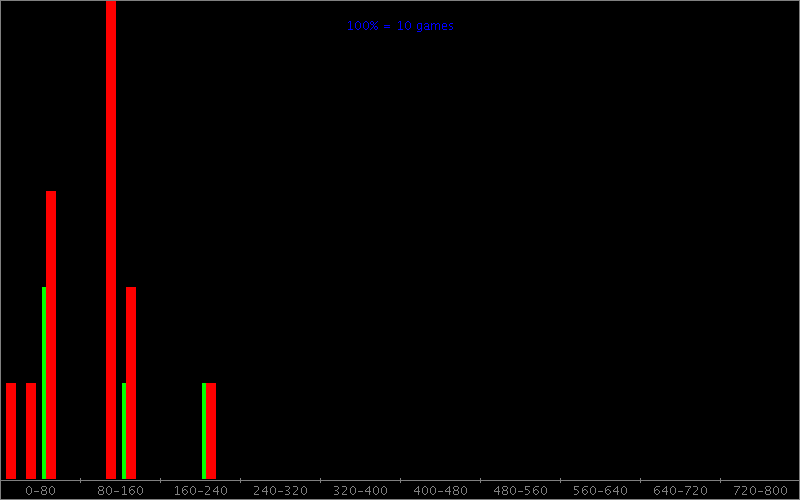
Task: Select the 160-240 axis label
Action: click(201, 491)
